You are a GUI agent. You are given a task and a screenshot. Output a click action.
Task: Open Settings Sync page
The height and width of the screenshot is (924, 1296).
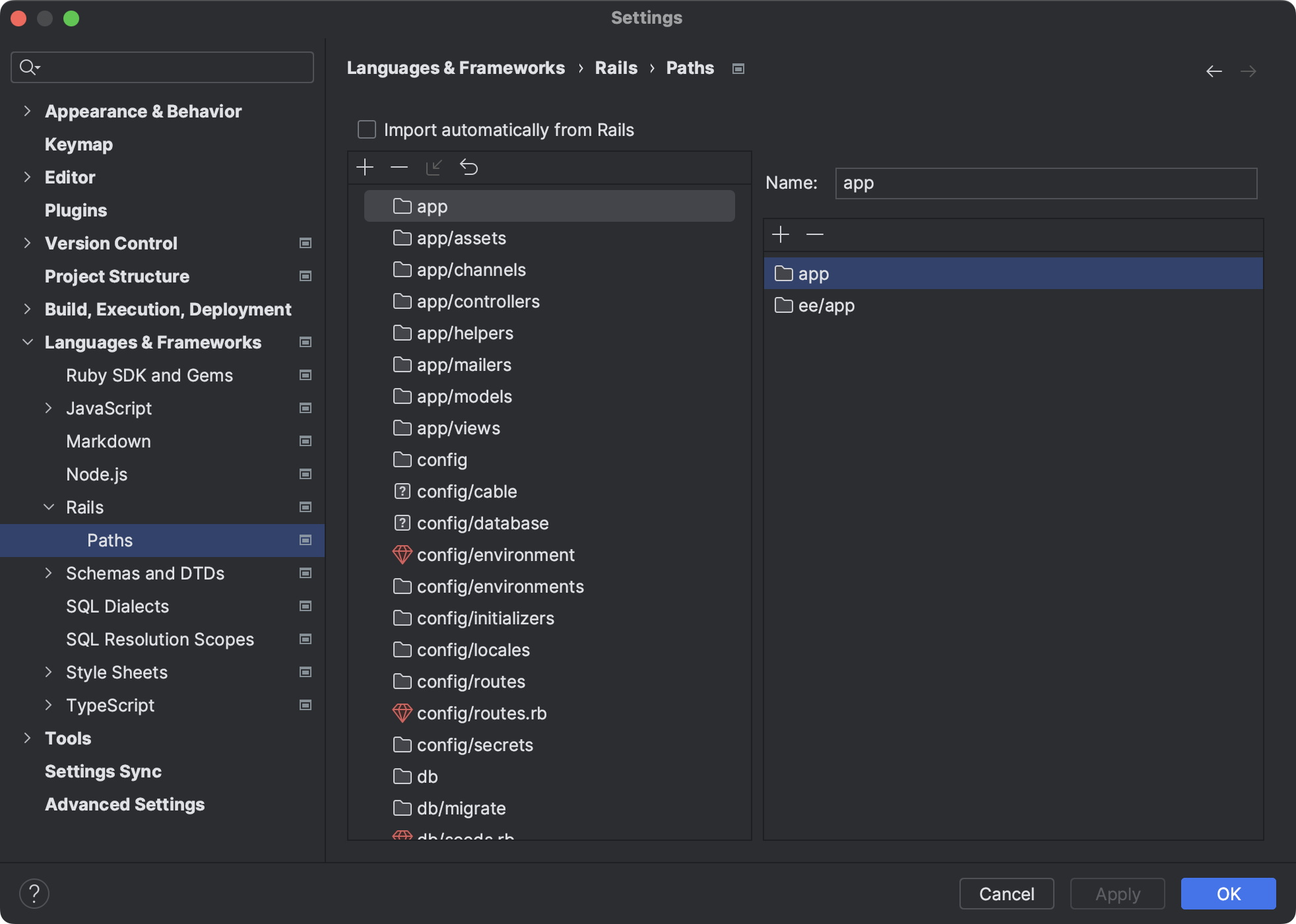tap(103, 771)
